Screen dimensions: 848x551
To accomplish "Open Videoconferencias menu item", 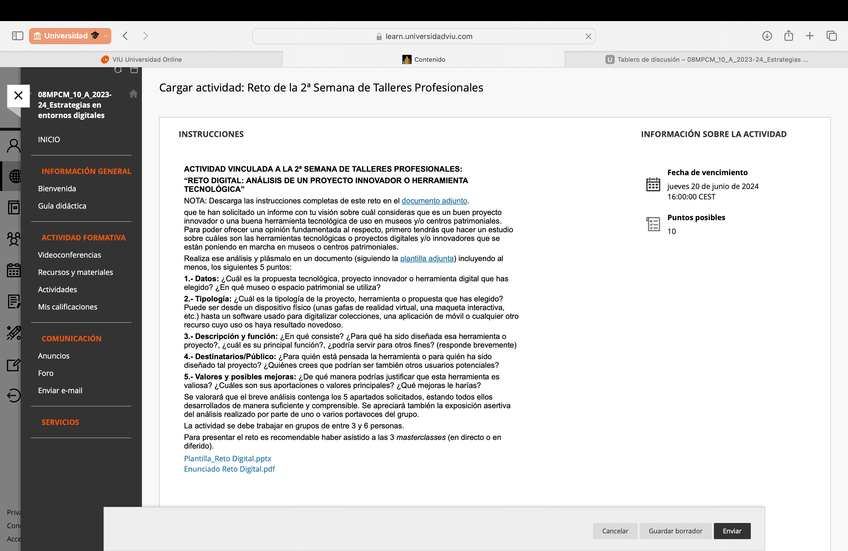I will tap(69, 255).
